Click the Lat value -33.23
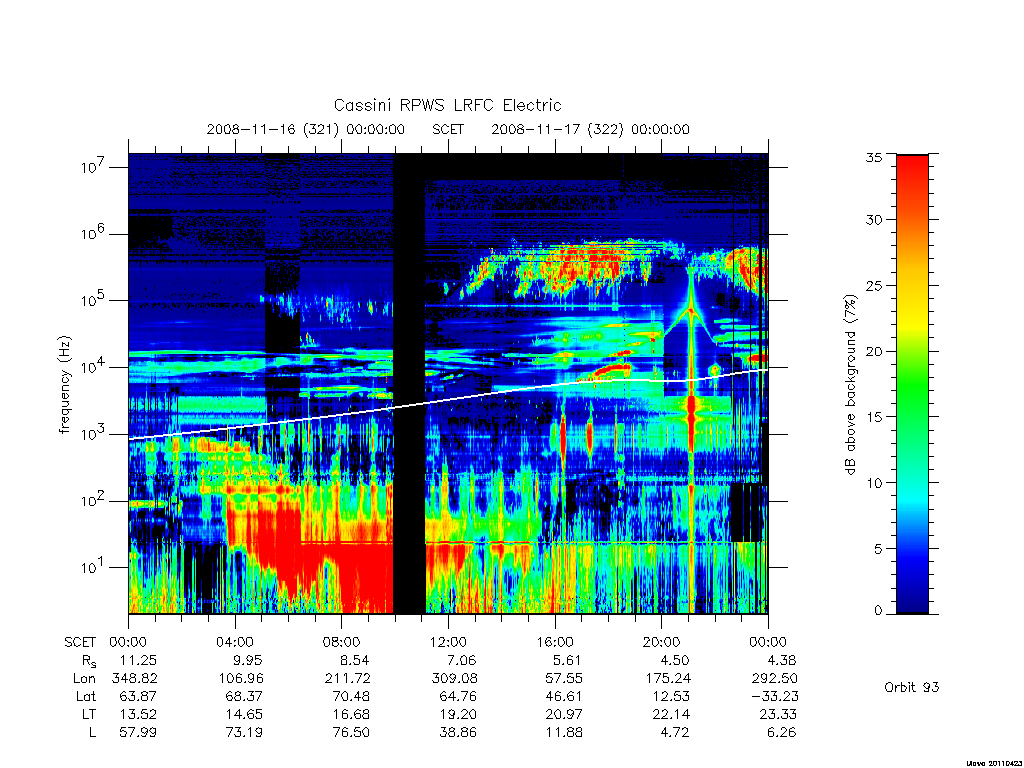Screen dimensions: 1024x768 tap(773, 696)
